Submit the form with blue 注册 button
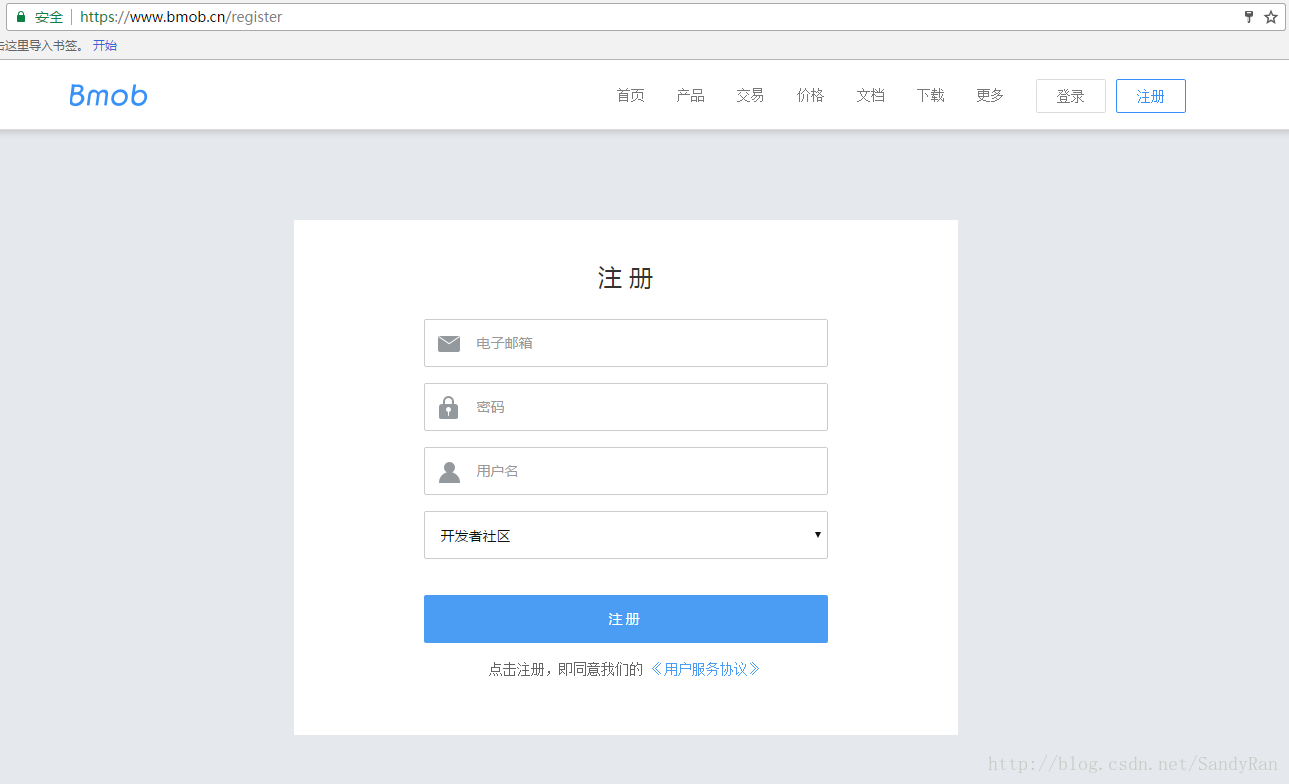1289x784 pixels. tap(626, 619)
